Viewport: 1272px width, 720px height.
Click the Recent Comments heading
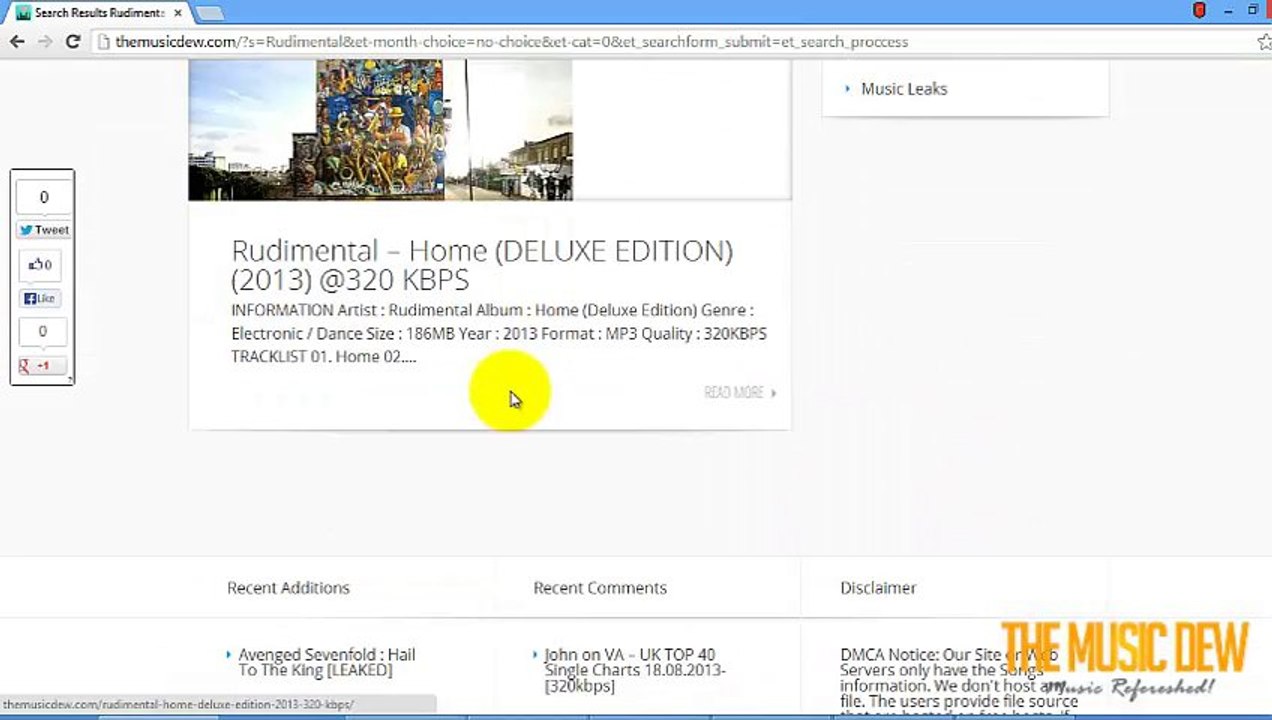(600, 588)
